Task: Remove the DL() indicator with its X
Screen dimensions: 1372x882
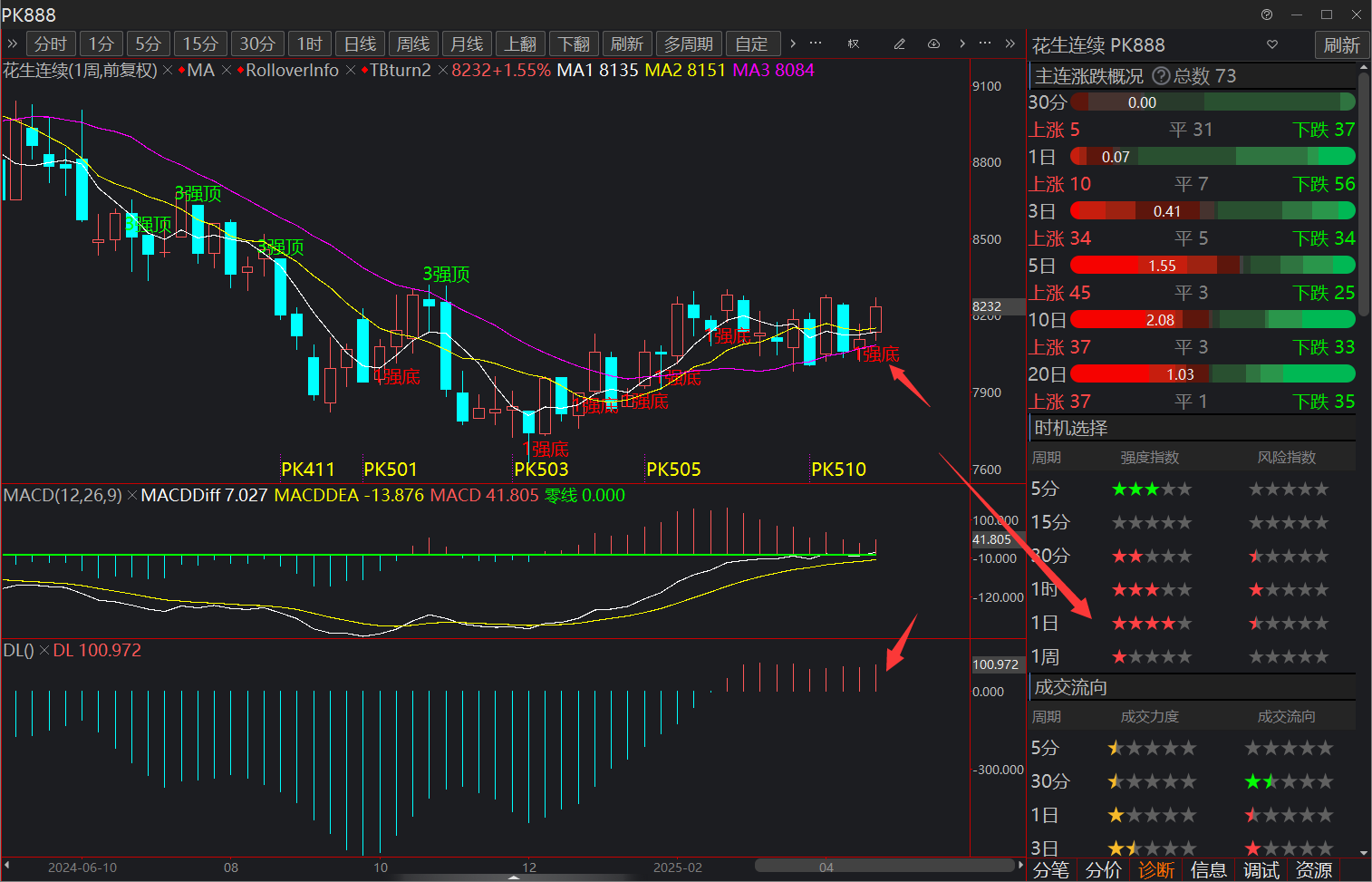Action: [43, 651]
